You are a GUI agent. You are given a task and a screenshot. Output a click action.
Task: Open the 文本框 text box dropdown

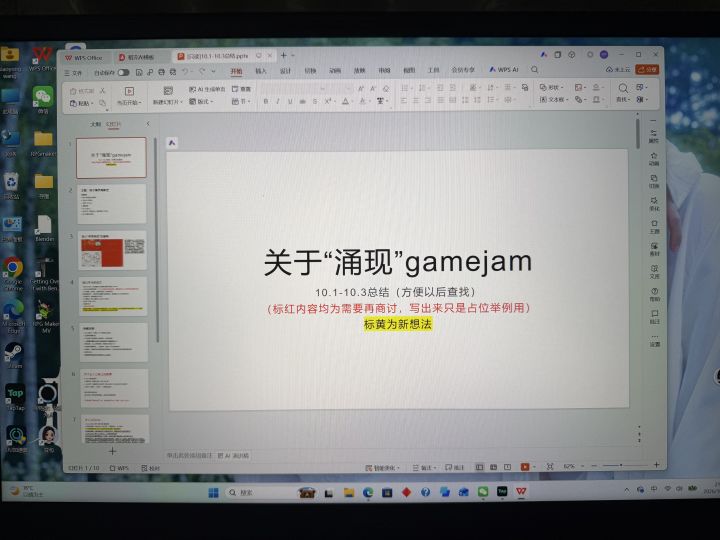coord(554,99)
